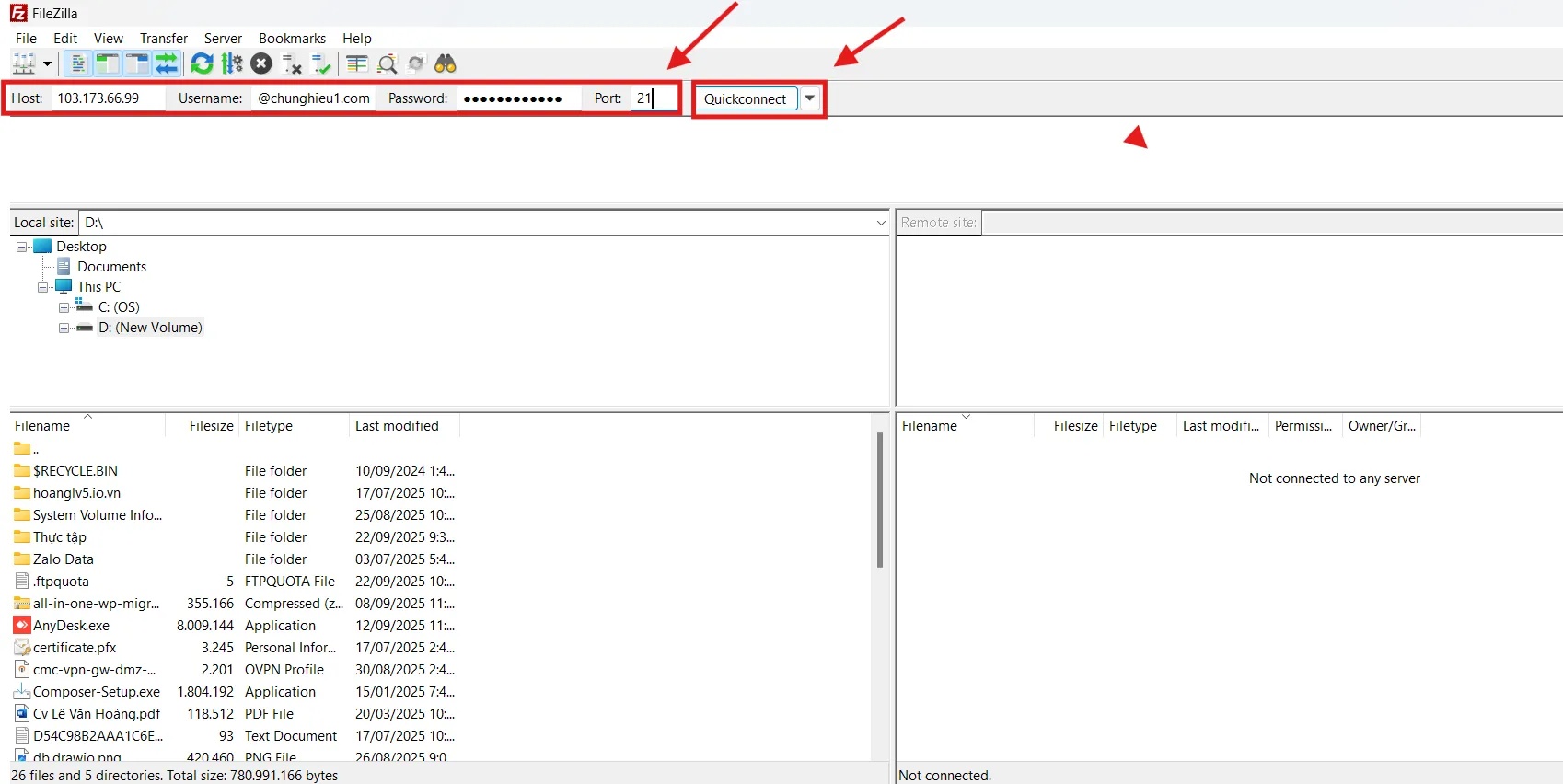Sort local files by Last modified column
The height and width of the screenshot is (784, 1563).
click(397, 426)
